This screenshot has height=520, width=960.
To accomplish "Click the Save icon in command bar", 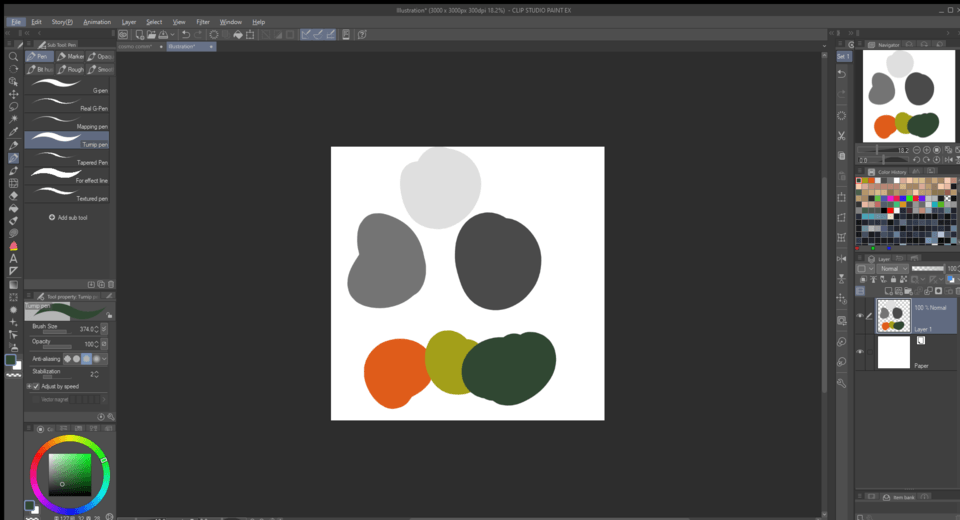I will point(161,34).
